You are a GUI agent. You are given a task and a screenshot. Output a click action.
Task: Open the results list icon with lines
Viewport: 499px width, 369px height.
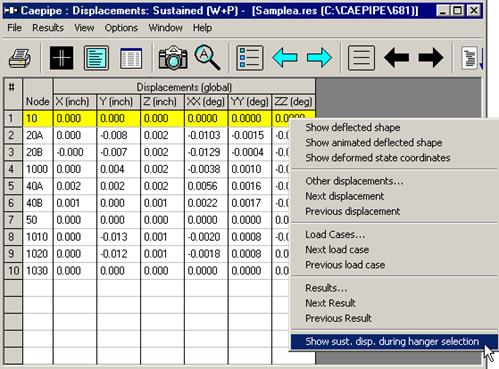pyautogui.click(x=361, y=58)
